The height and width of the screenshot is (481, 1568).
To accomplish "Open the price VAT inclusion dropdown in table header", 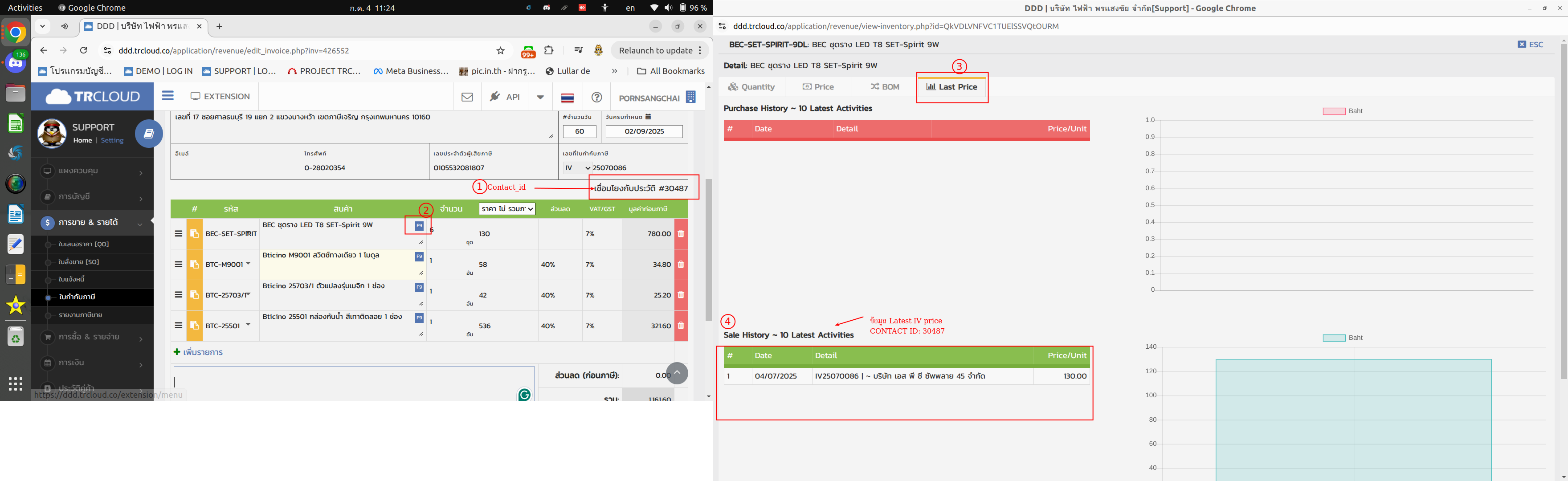I will [x=506, y=209].
